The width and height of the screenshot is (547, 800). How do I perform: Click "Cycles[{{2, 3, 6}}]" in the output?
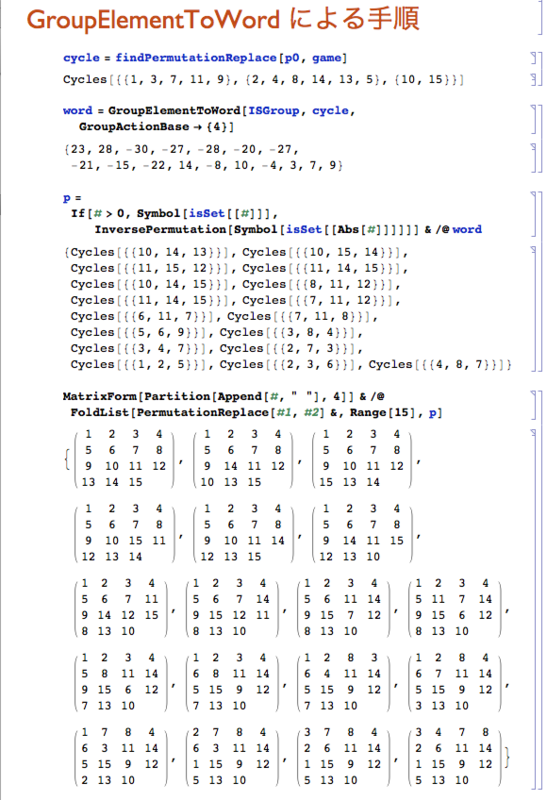[x=288, y=365]
